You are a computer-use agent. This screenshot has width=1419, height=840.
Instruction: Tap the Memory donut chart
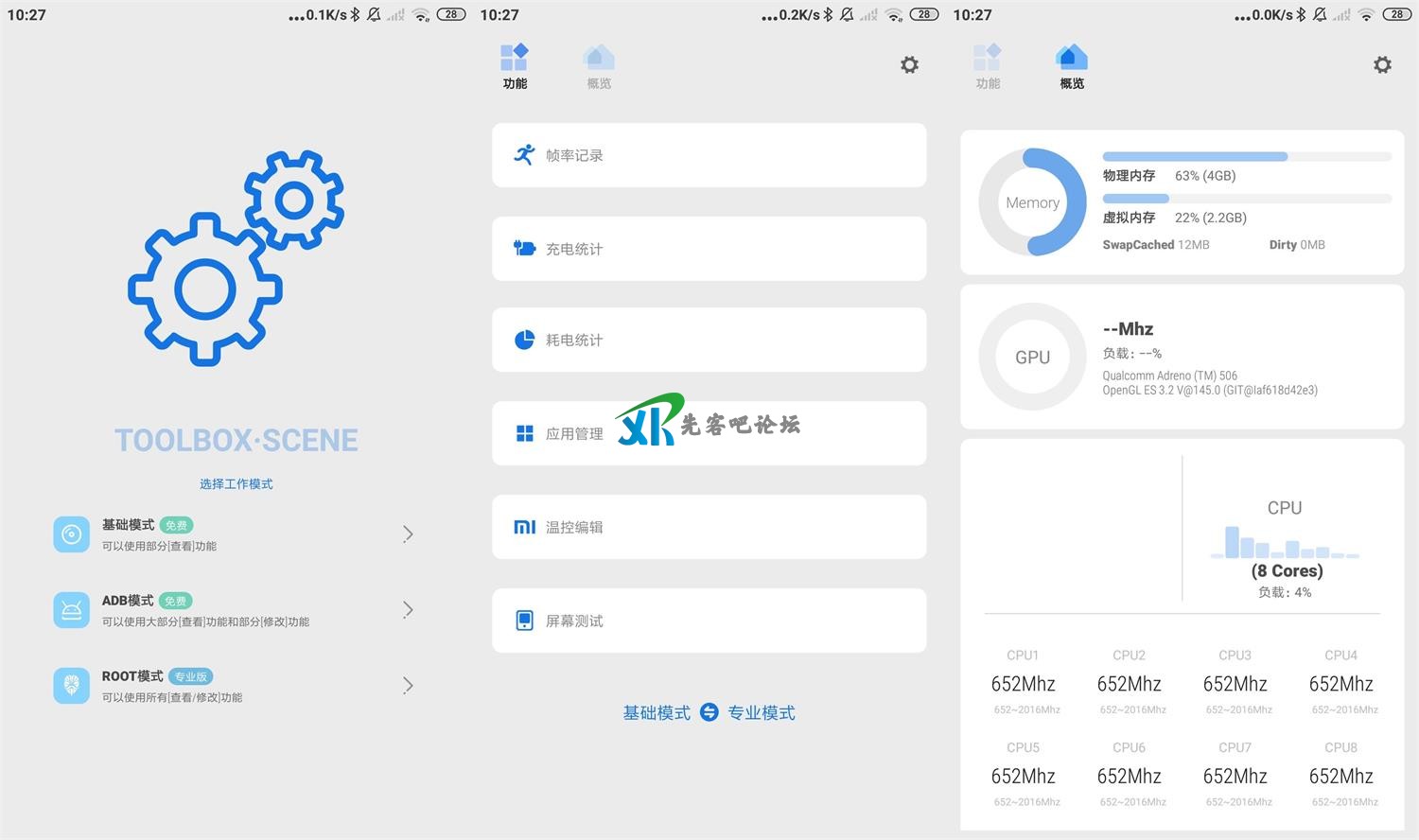pyautogui.click(x=1032, y=202)
